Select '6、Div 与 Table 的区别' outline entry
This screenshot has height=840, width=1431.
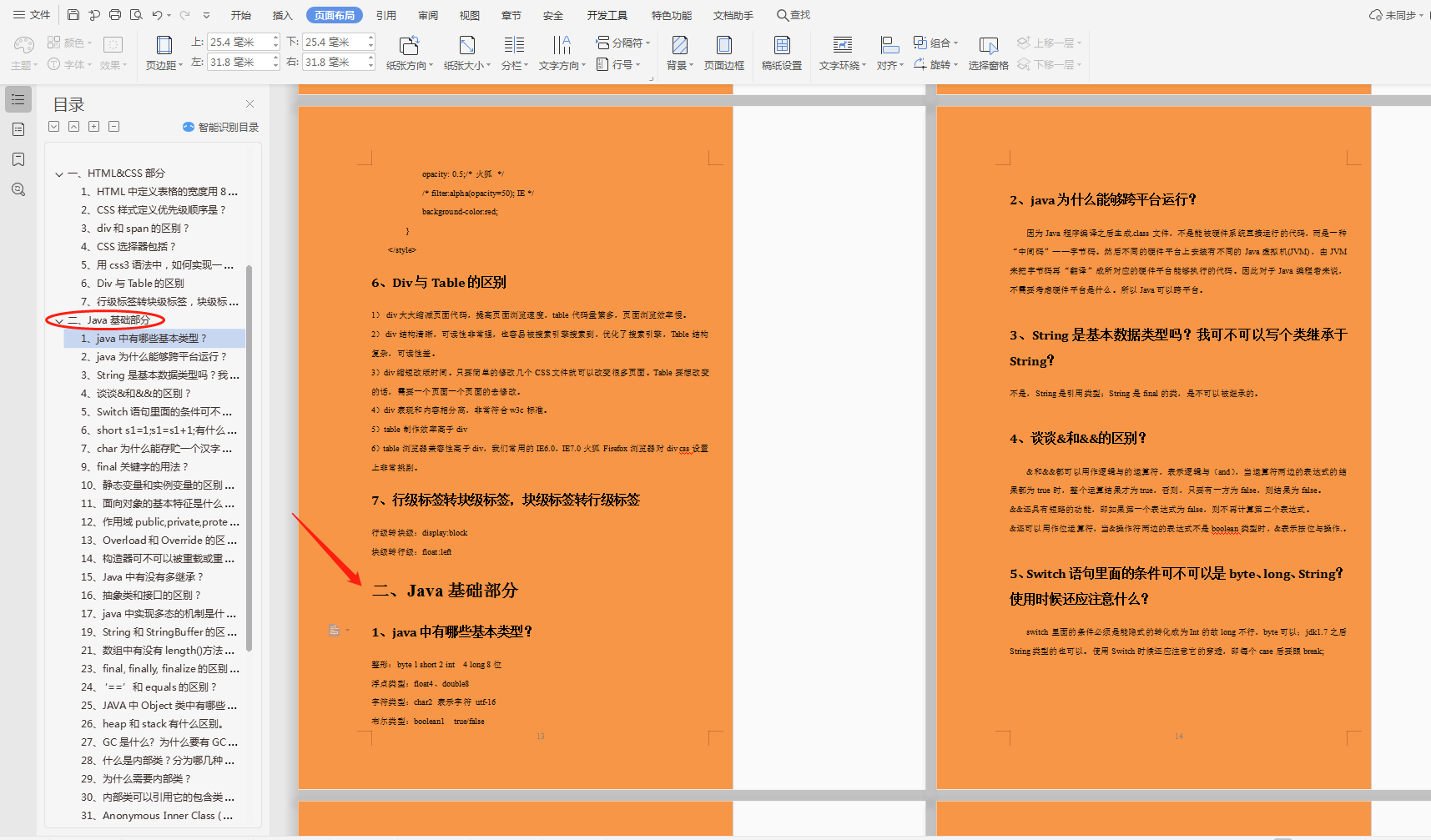coord(132,284)
